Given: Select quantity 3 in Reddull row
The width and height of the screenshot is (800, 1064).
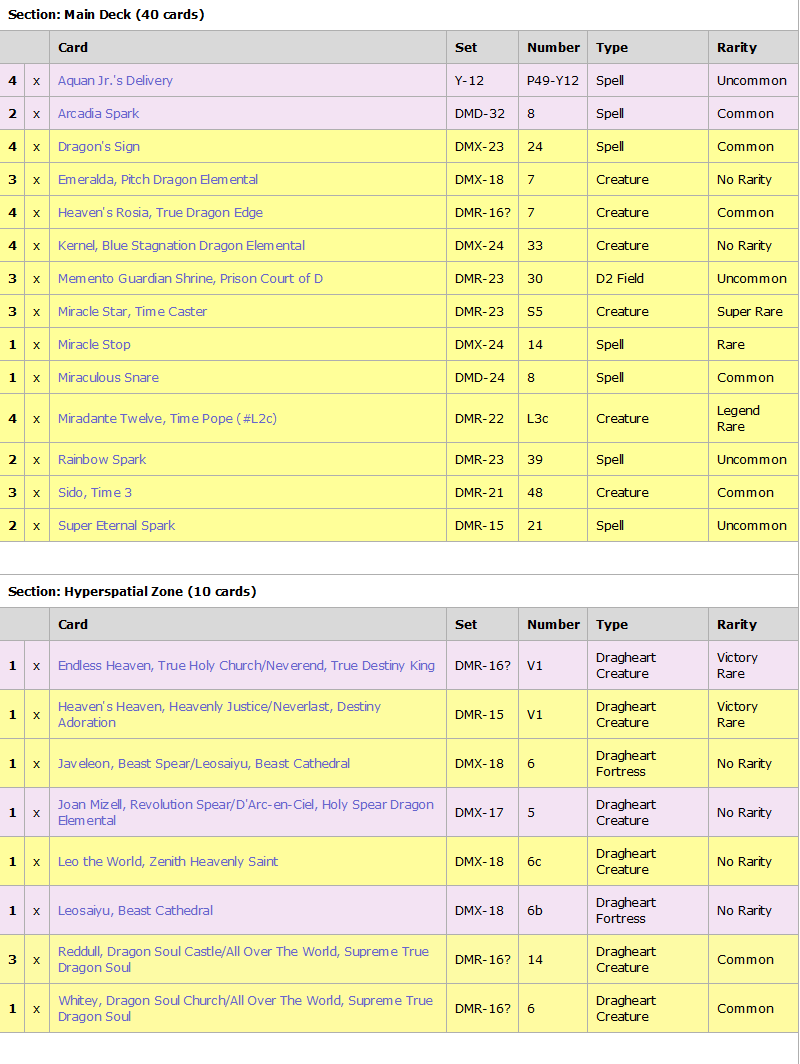Looking at the screenshot, I should click(12, 960).
